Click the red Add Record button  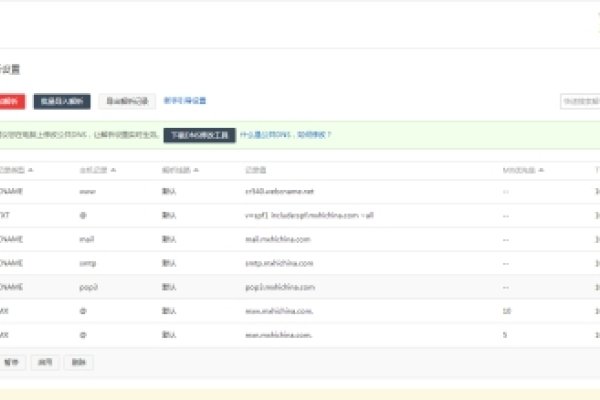(12, 101)
